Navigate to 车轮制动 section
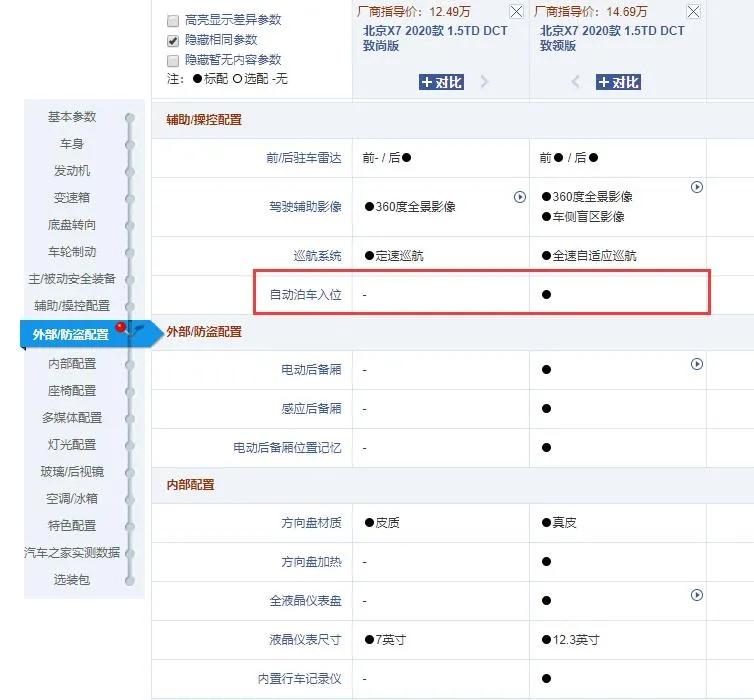Viewport: 754px width, 700px height. tap(72, 251)
